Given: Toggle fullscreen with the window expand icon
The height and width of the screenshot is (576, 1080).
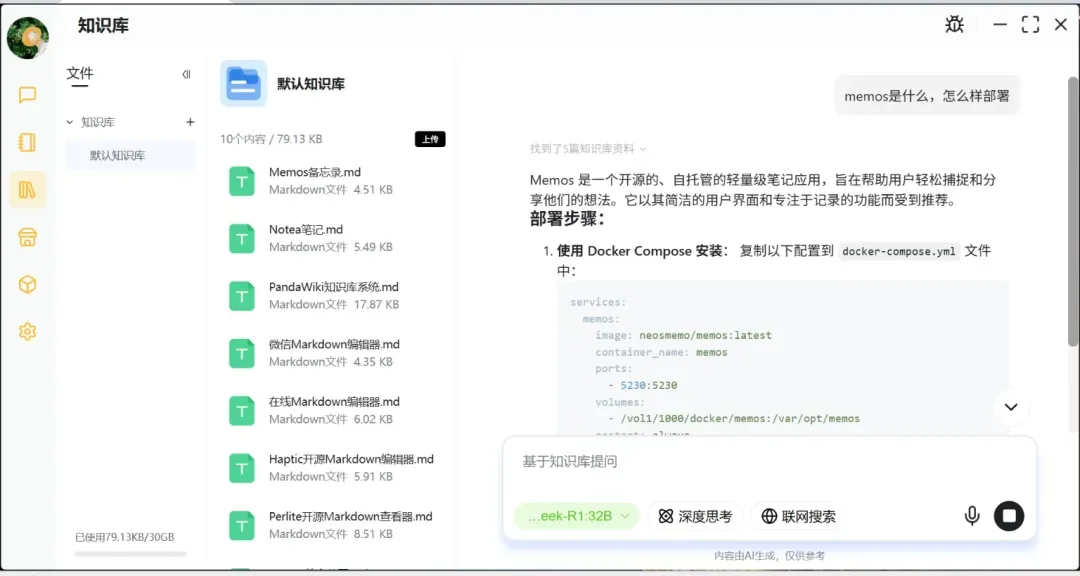Looking at the screenshot, I should pyautogui.click(x=1030, y=25).
